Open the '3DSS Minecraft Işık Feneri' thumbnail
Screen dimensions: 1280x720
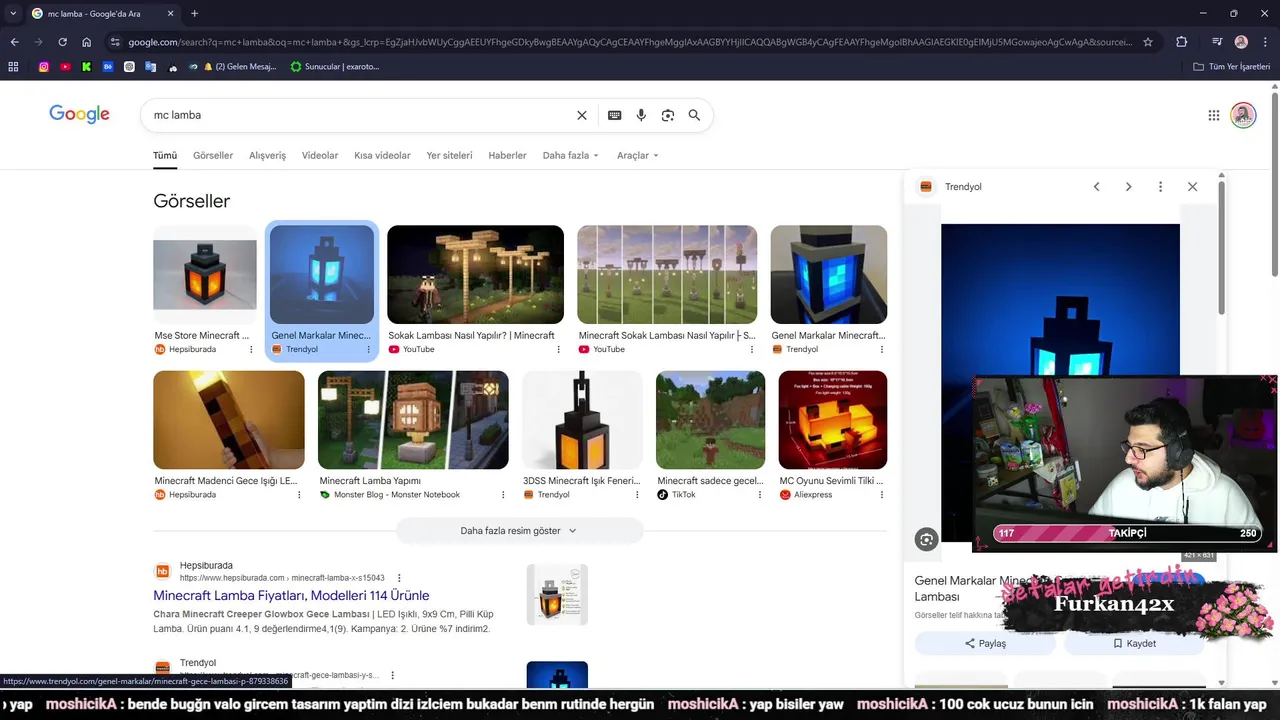point(582,420)
